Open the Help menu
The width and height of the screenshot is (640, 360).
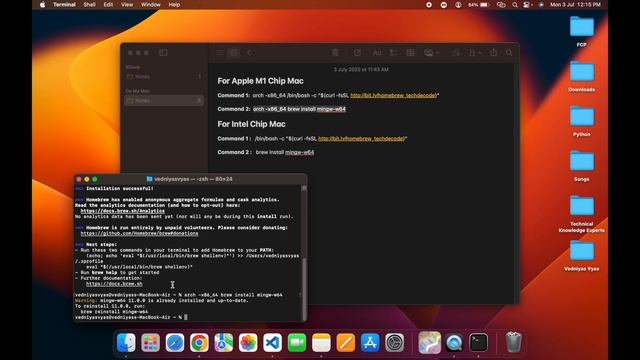[174, 5]
